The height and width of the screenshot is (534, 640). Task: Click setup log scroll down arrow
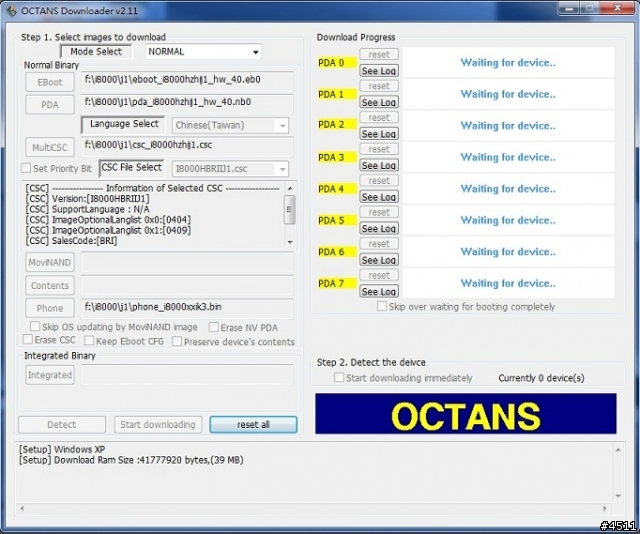[618, 496]
